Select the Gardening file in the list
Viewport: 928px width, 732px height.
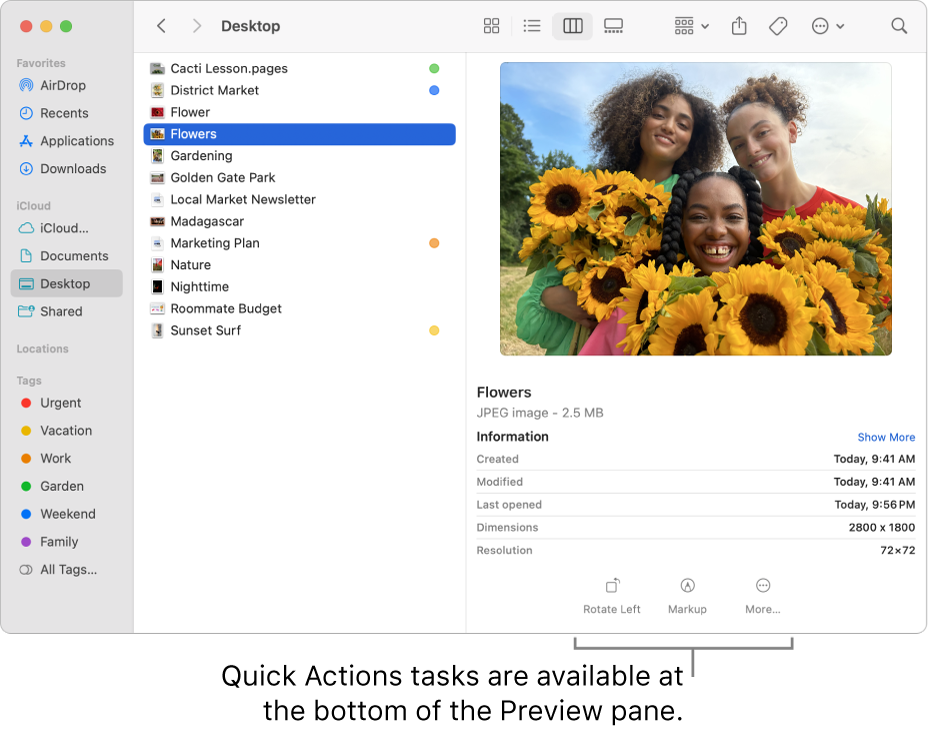click(x=203, y=156)
